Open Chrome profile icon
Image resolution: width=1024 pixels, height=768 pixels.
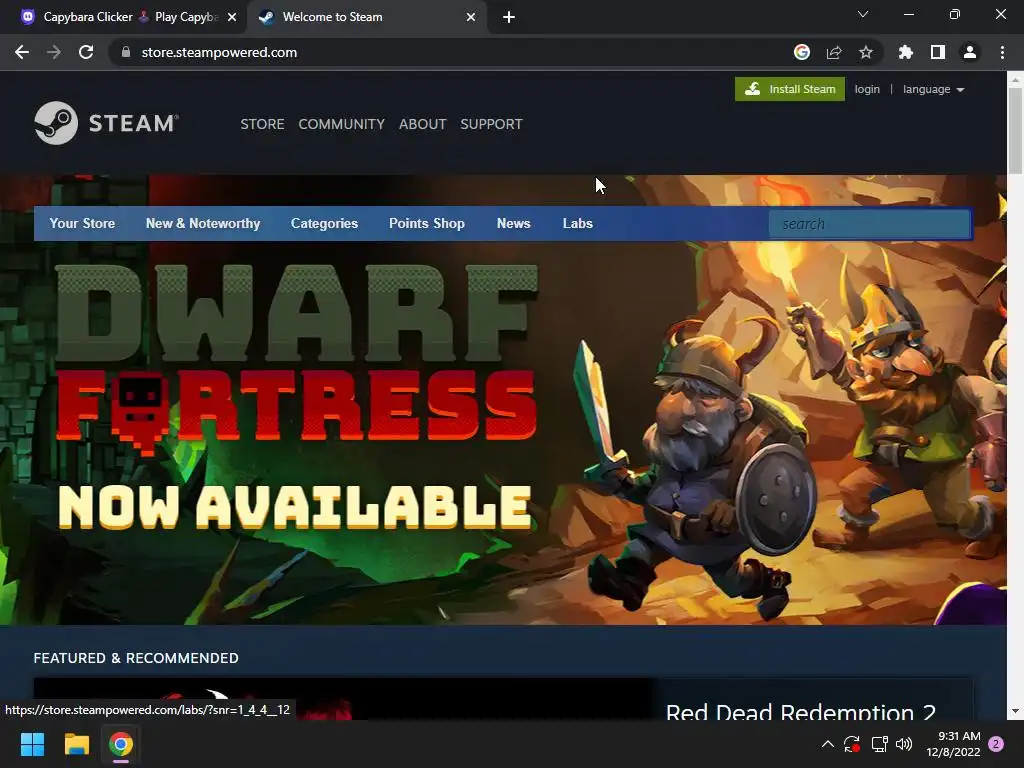(970, 52)
